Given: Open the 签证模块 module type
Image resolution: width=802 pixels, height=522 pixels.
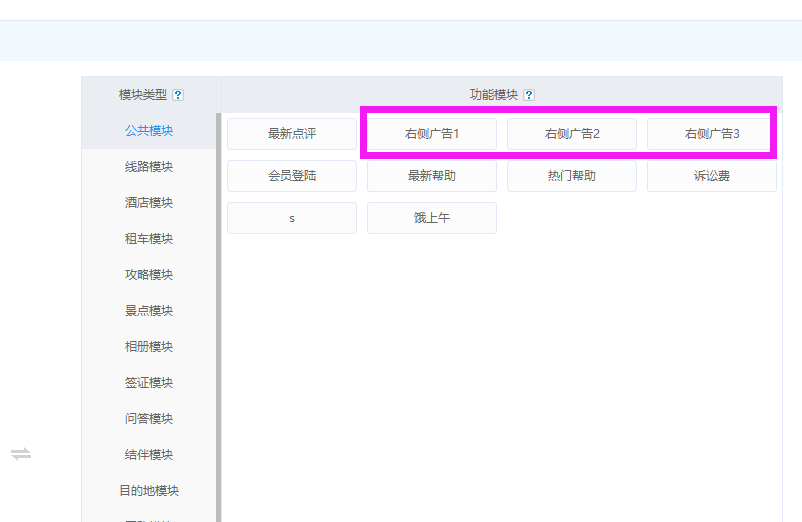Looking at the screenshot, I should click(149, 383).
